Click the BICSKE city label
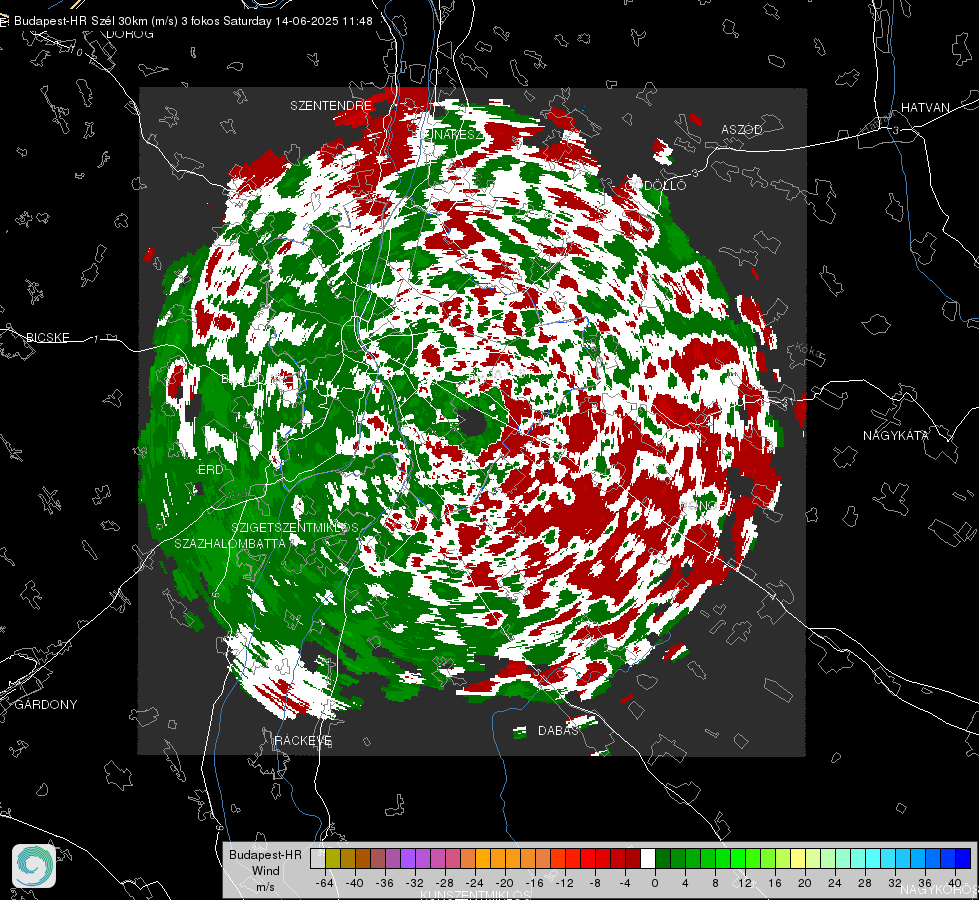Image resolution: width=979 pixels, height=900 pixels. point(47,337)
